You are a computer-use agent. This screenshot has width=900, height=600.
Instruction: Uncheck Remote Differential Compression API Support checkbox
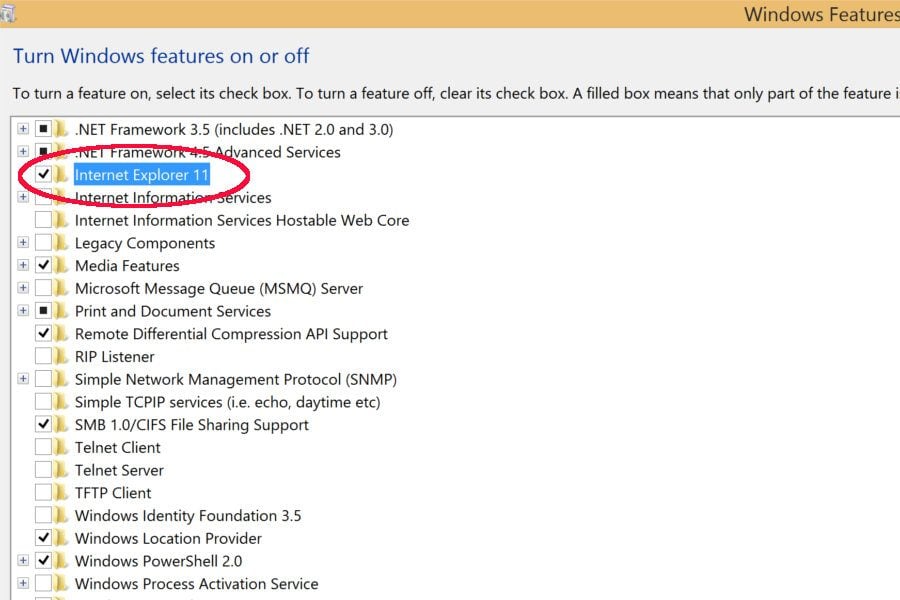[x=44, y=333]
